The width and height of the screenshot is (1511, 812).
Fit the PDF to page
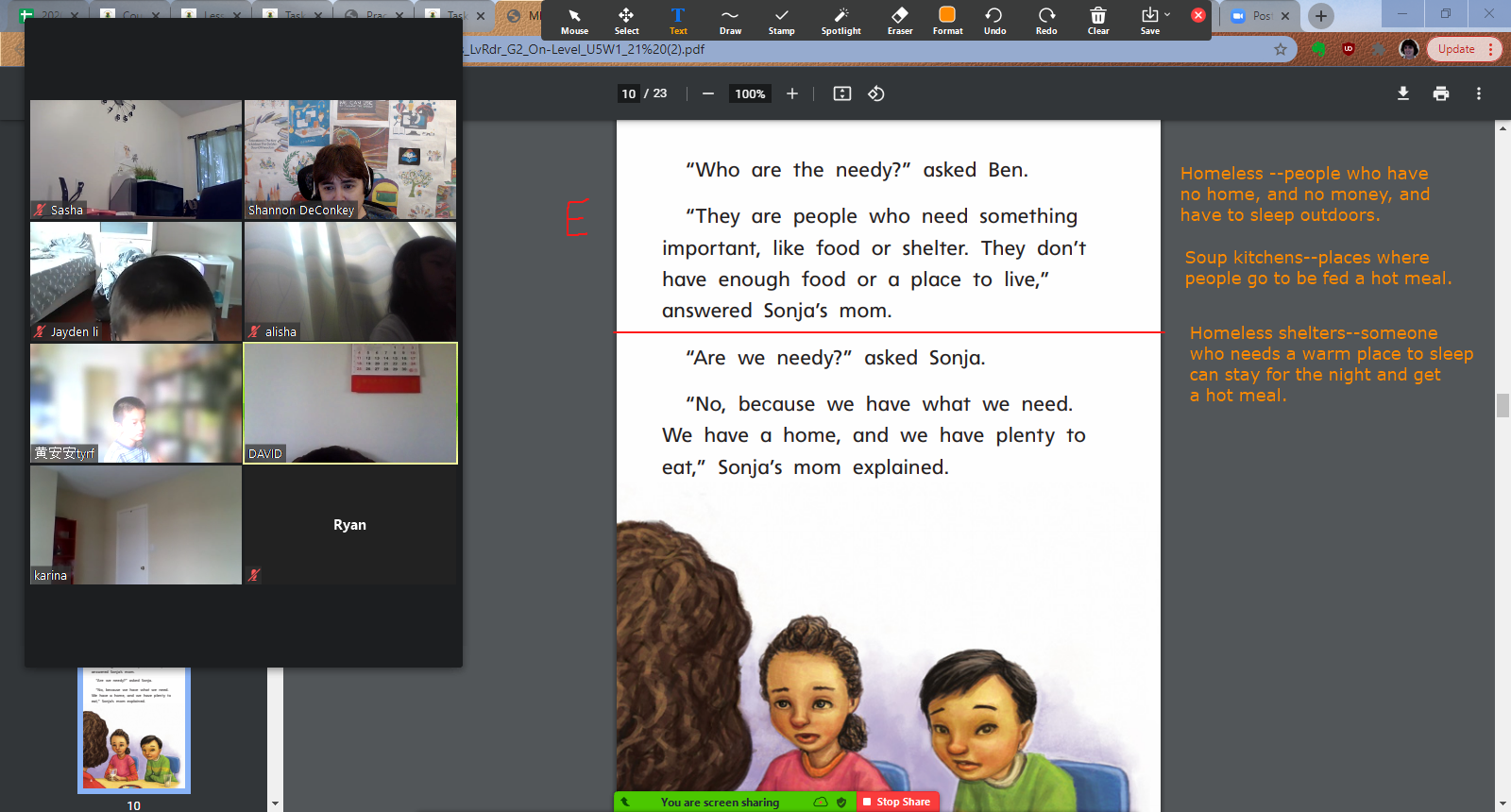tap(842, 93)
